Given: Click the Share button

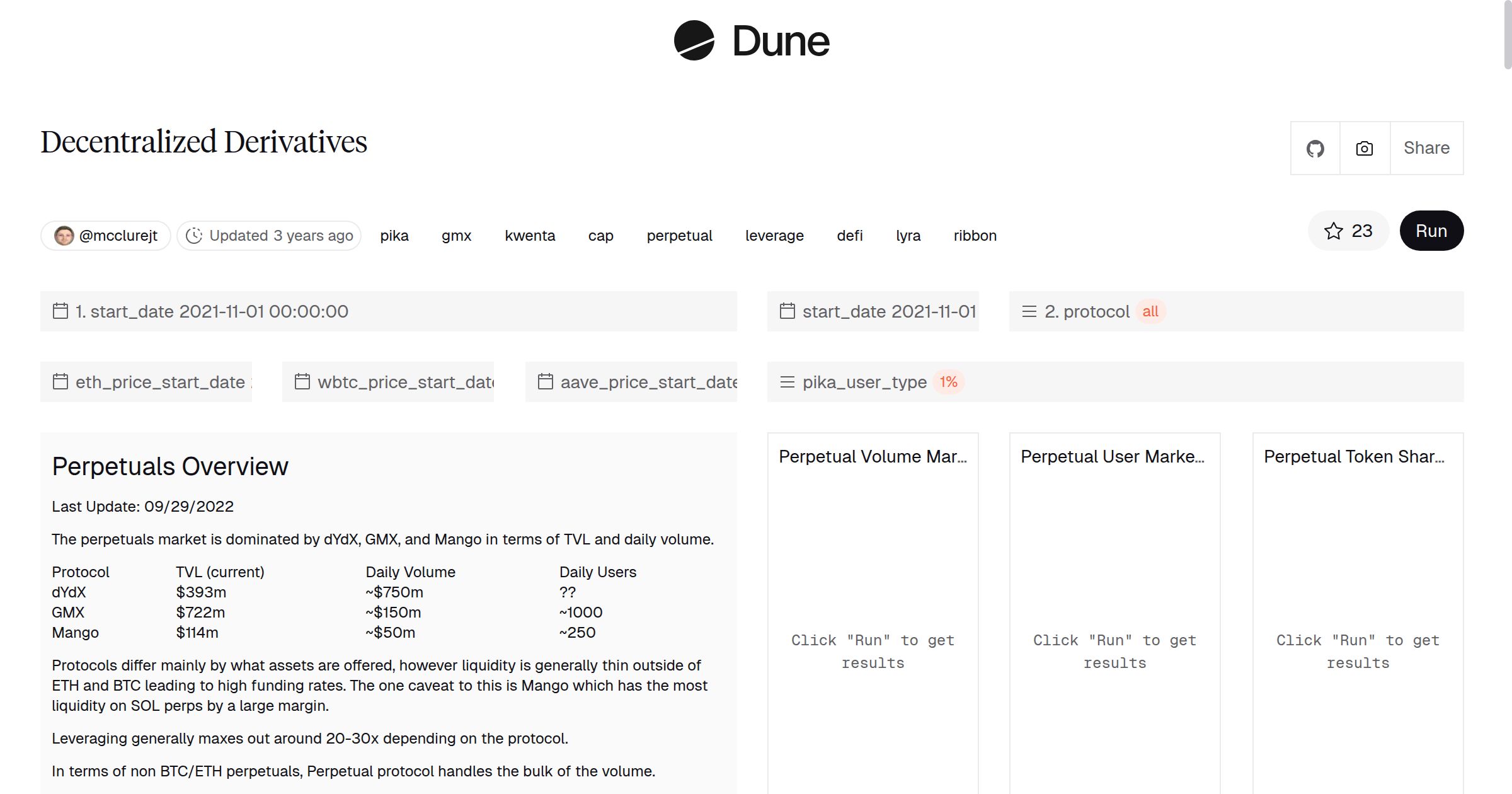Looking at the screenshot, I should pyautogui.click(x=1426, y=149).
